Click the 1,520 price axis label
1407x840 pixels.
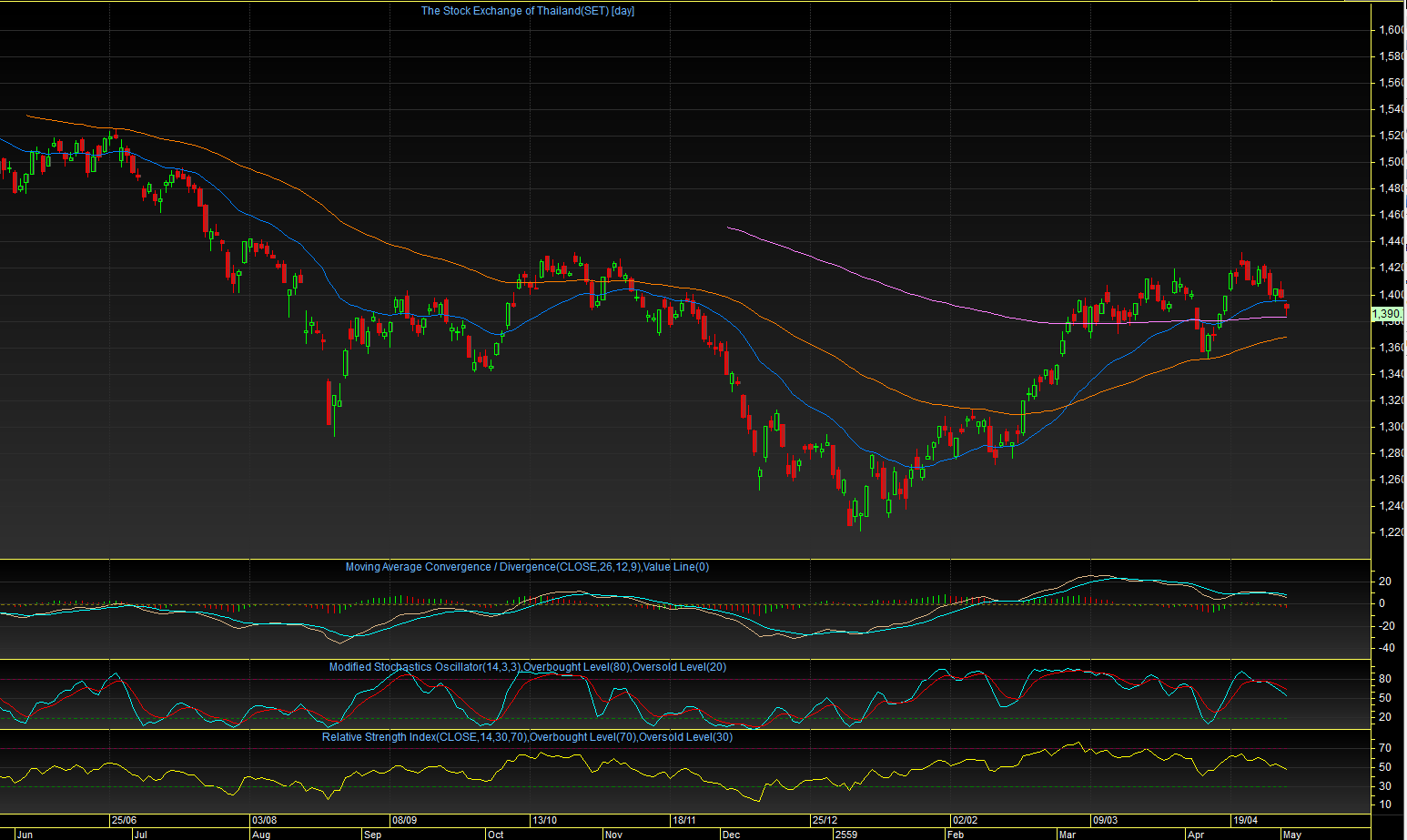[x=1392, y=136]
